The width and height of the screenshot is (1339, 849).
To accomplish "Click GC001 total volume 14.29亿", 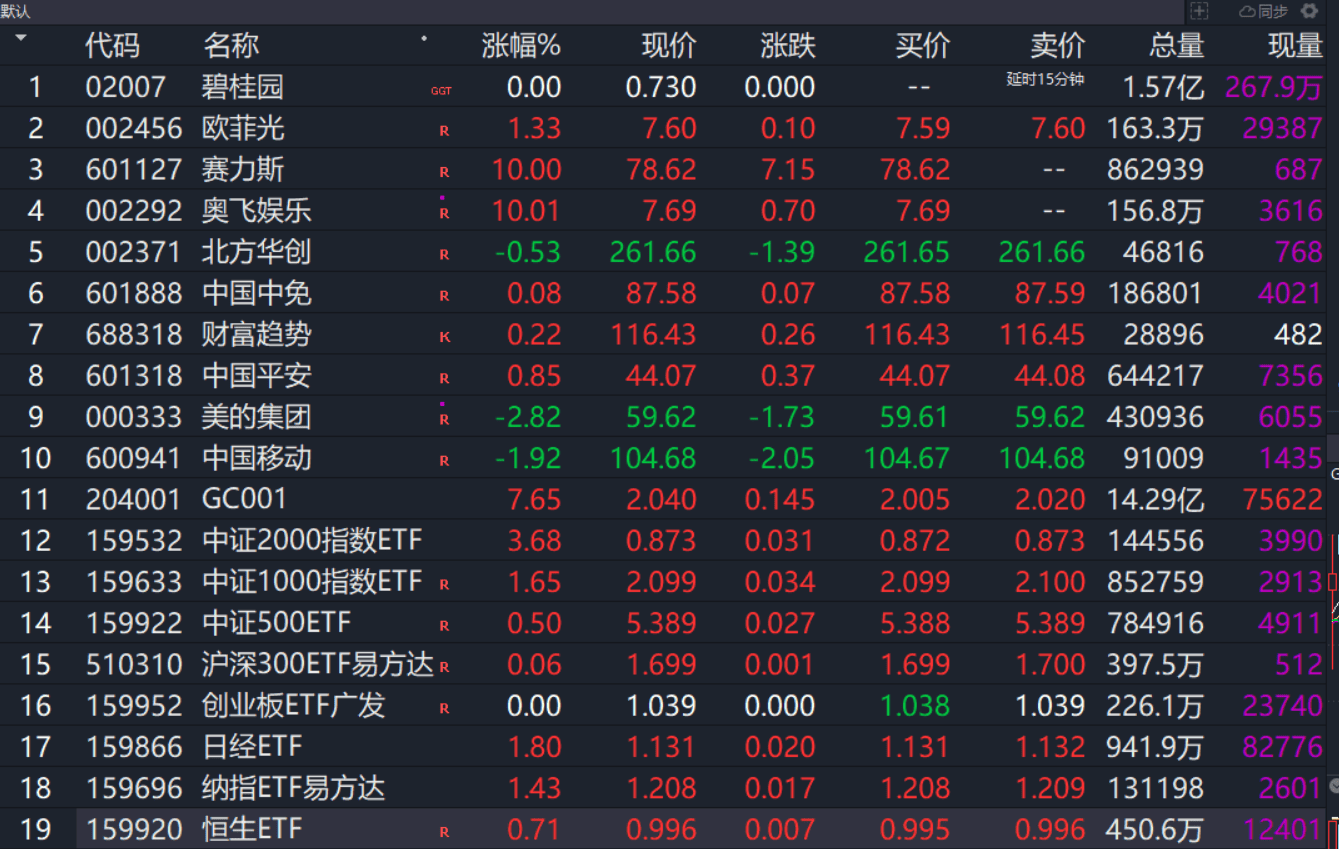I will 1155,499.
